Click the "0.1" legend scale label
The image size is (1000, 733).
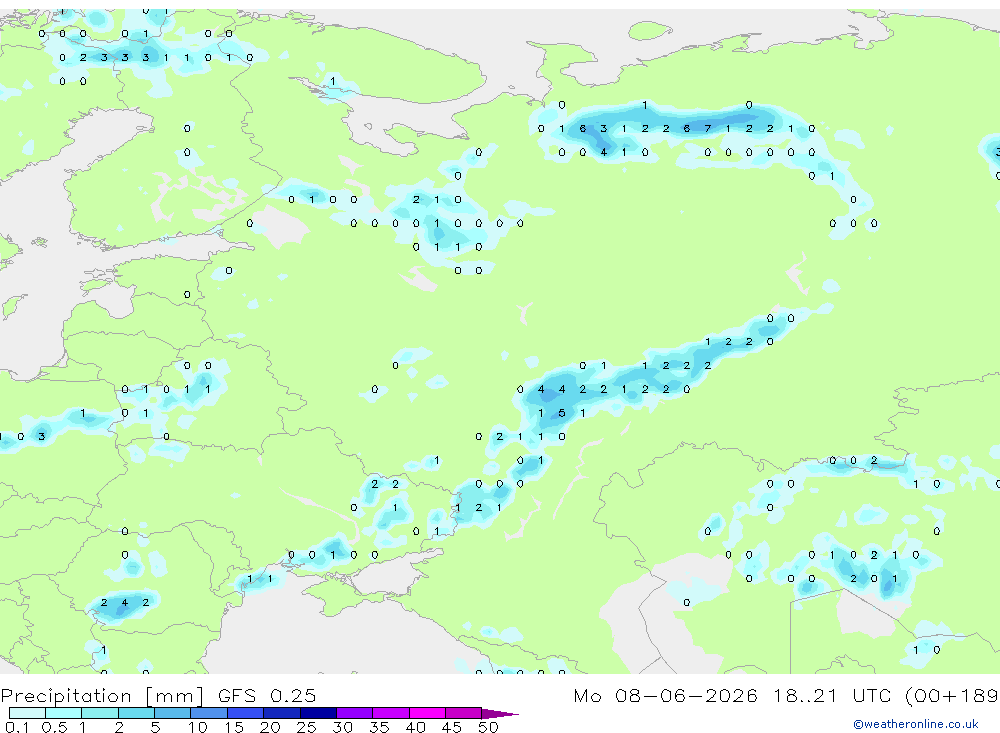coord(17,727)
